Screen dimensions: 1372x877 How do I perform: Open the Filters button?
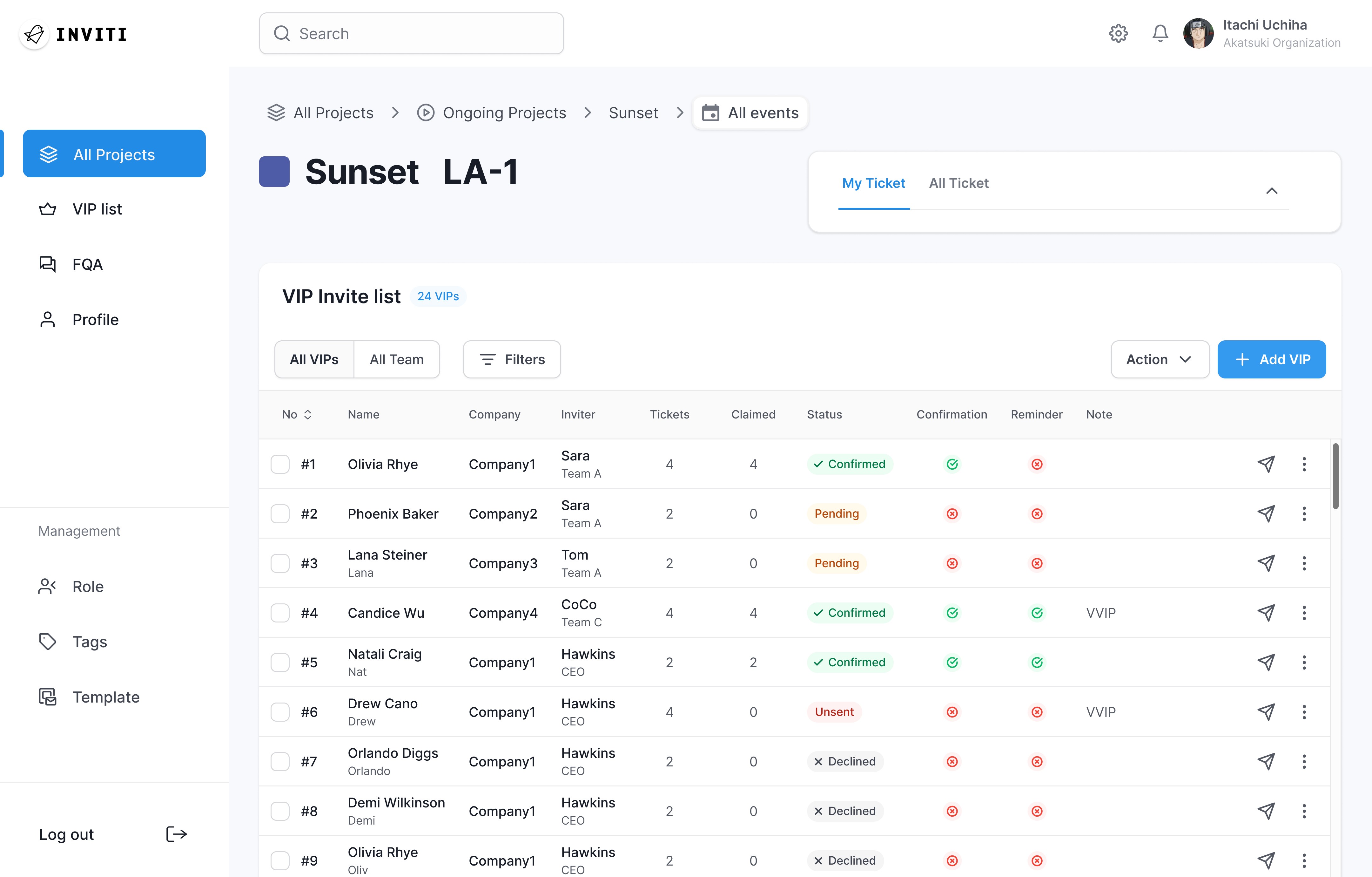tap(512, 359)
